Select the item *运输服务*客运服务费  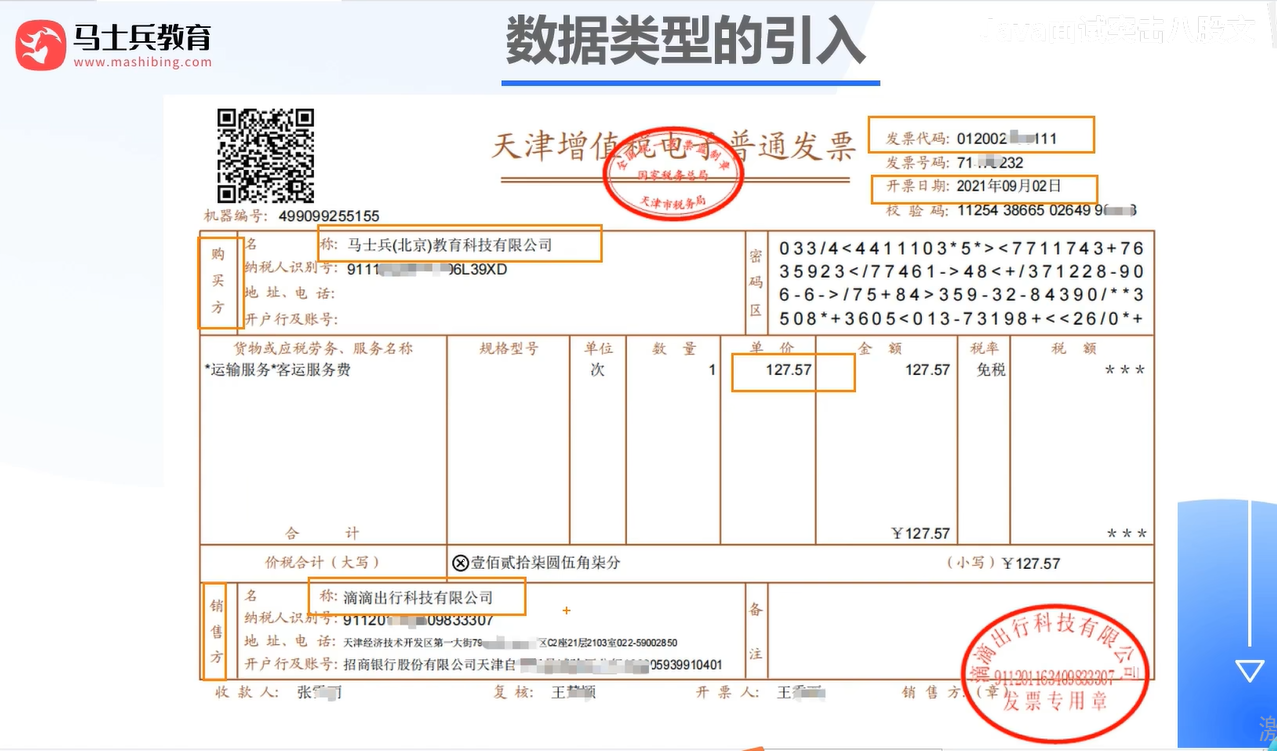coord(278,370)
